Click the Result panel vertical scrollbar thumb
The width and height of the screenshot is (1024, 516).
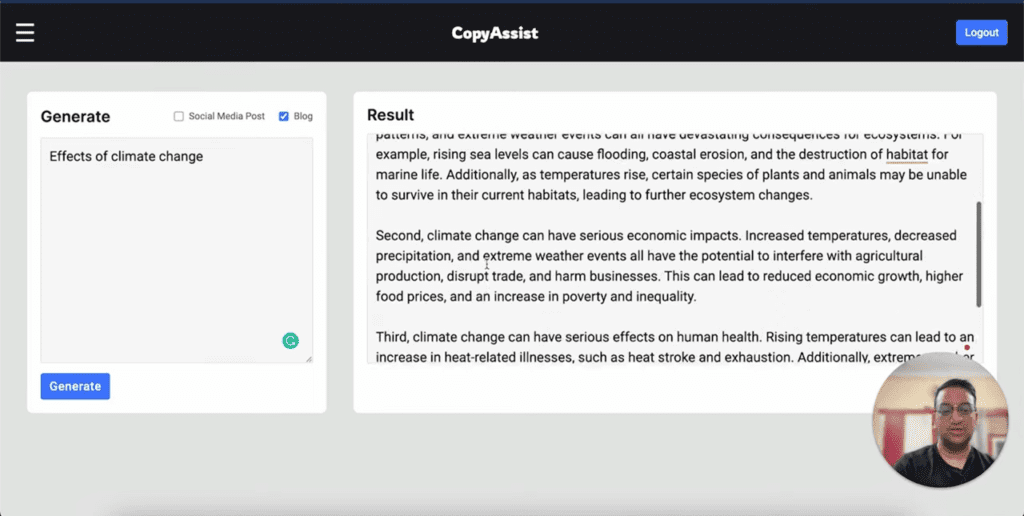[978, 254]
